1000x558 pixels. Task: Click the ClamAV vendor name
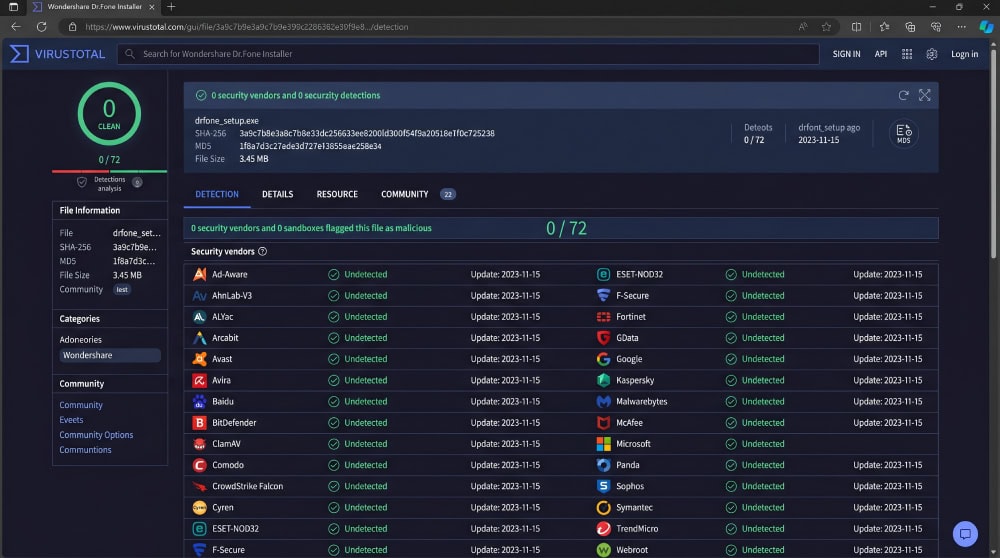pyautogui.click(x=226, y=444)
